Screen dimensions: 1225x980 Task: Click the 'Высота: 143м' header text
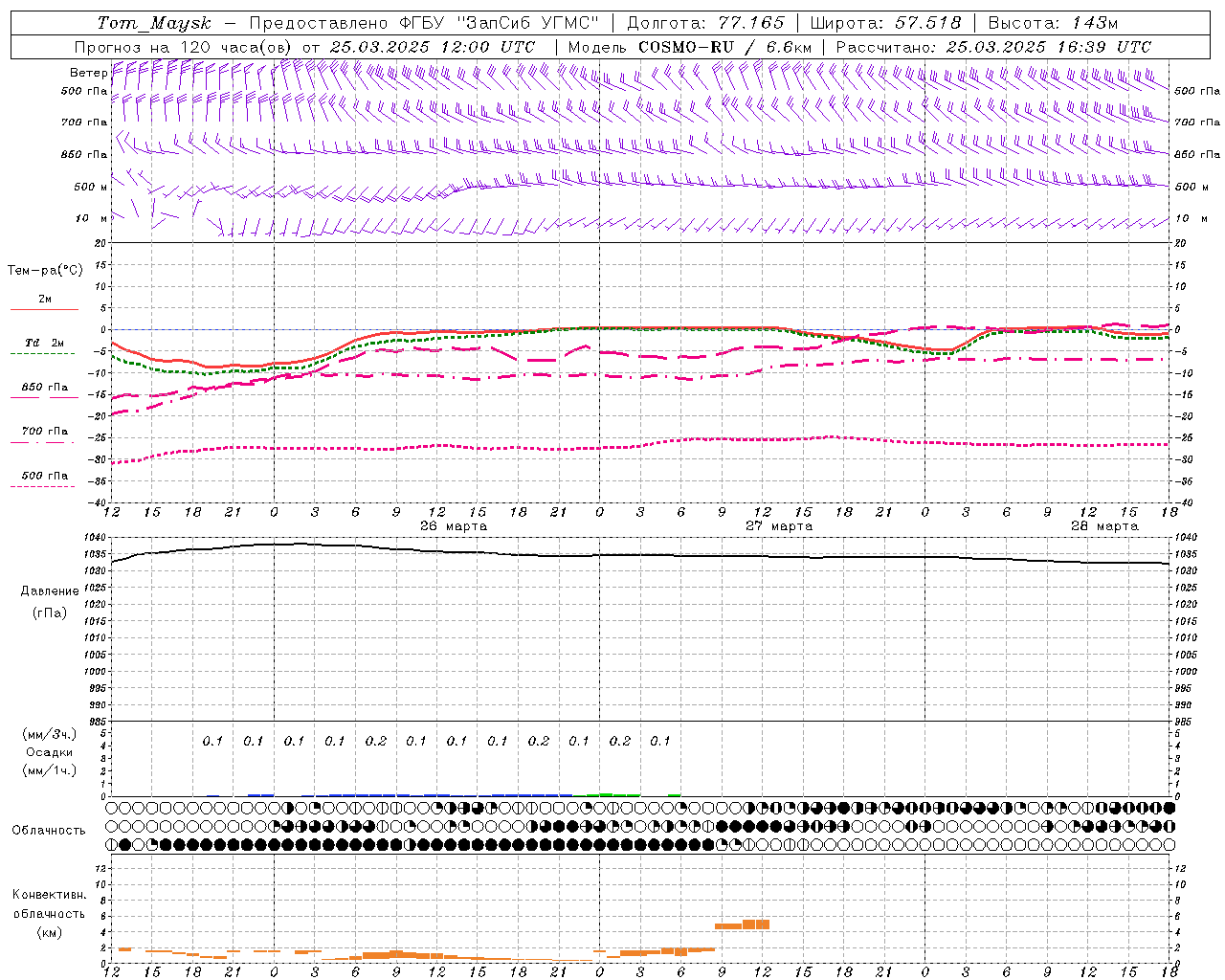tap(1053, 23)
